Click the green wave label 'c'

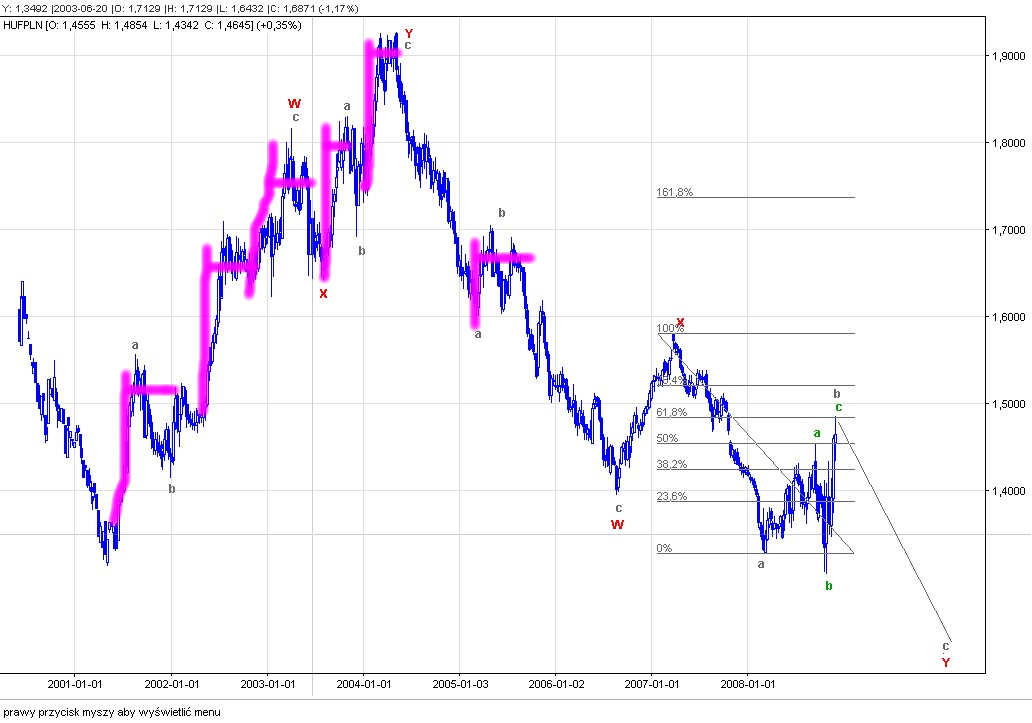point(838,407)
